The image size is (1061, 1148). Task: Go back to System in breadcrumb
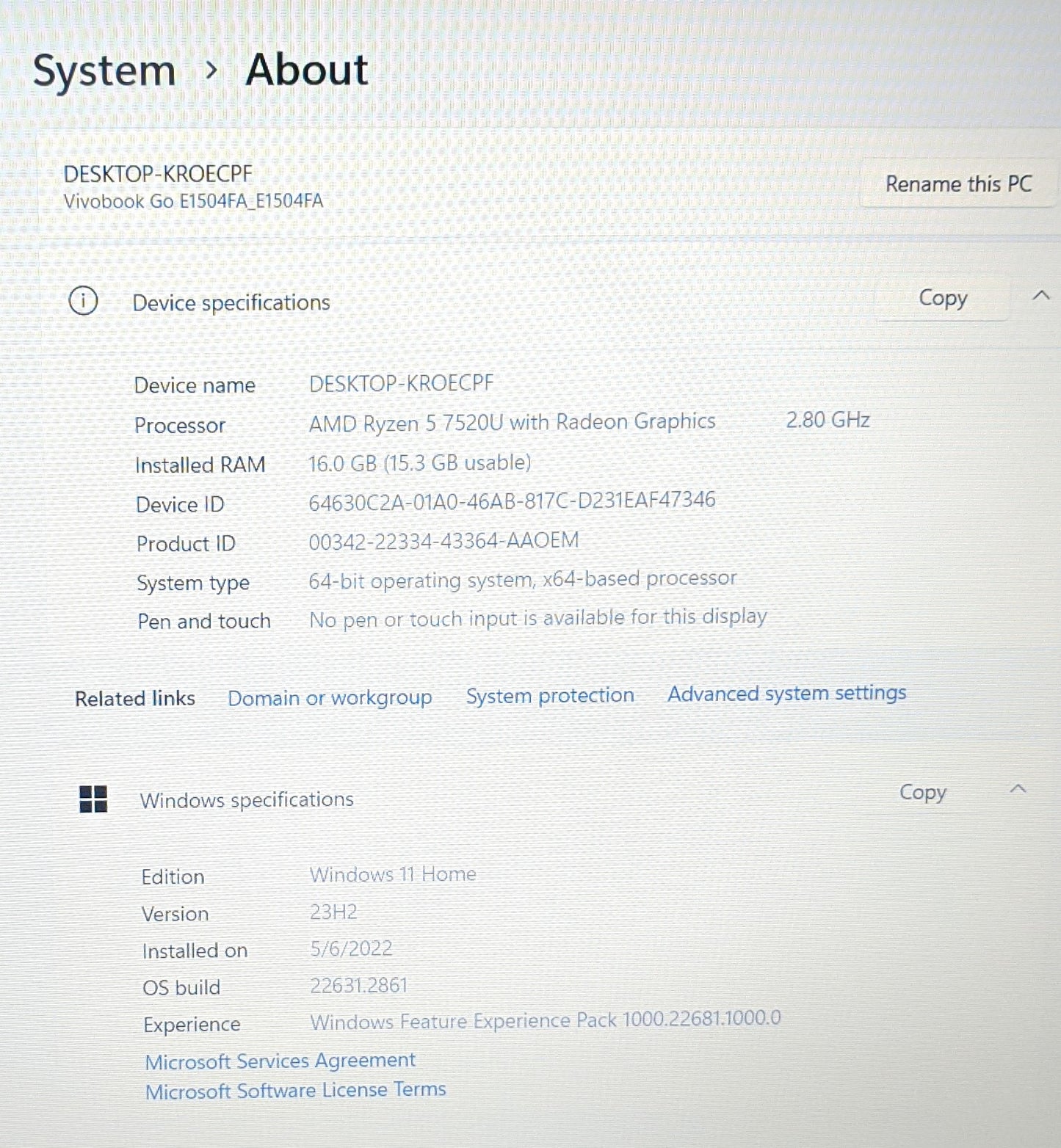point(104,72)
